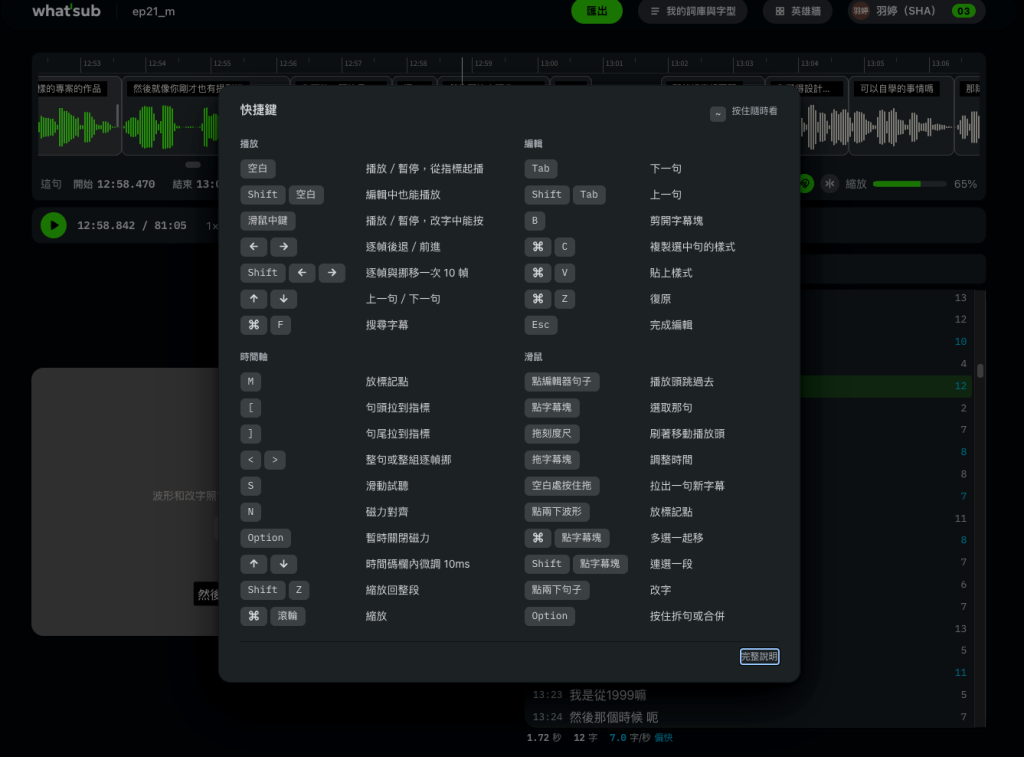Click the vertical scrollbar thumb of the subtitle list

[980, 370]
